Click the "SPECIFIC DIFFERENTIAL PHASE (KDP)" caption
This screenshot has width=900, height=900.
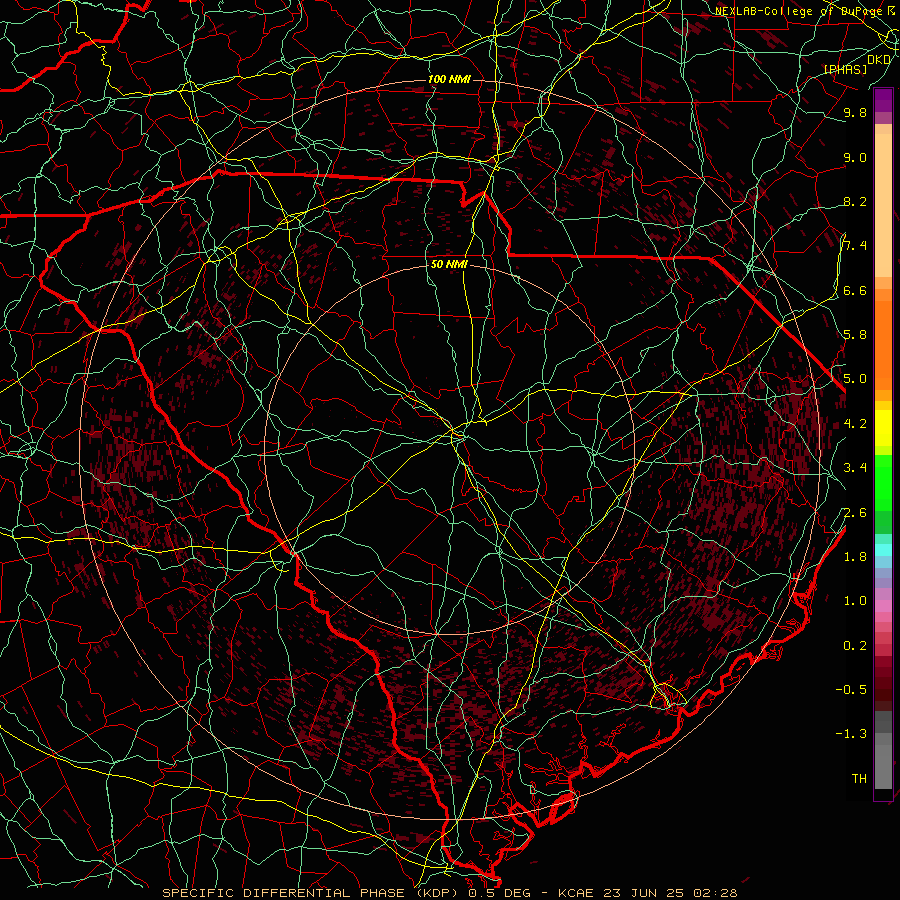310,893
